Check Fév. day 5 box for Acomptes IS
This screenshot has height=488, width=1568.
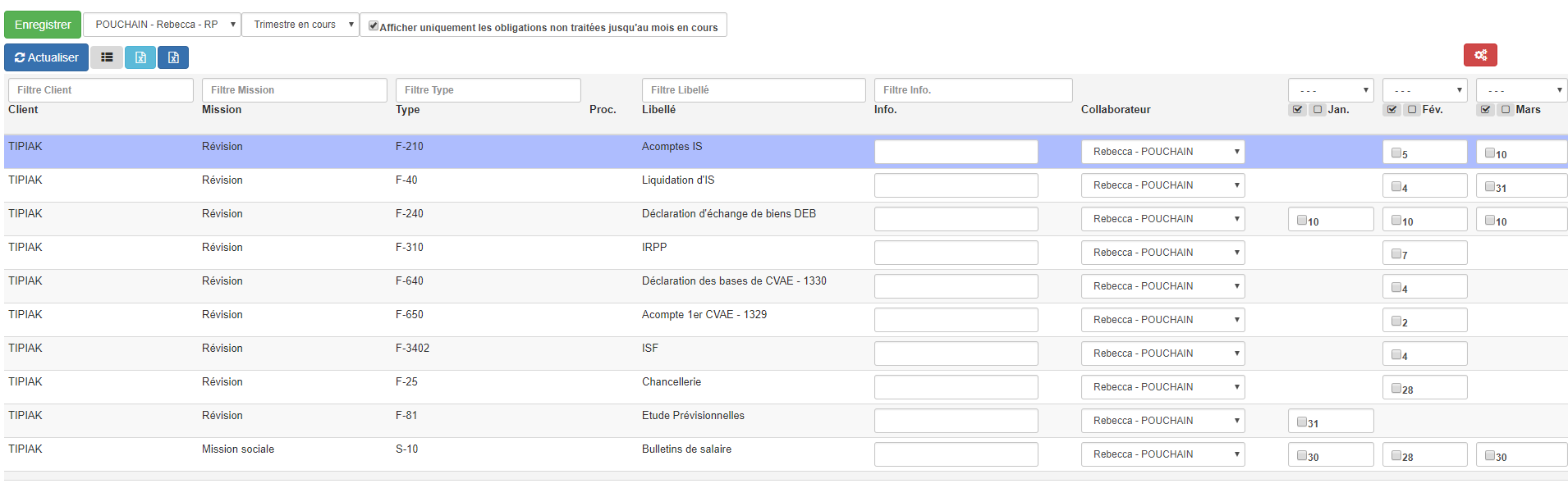tap(1396, 153)
